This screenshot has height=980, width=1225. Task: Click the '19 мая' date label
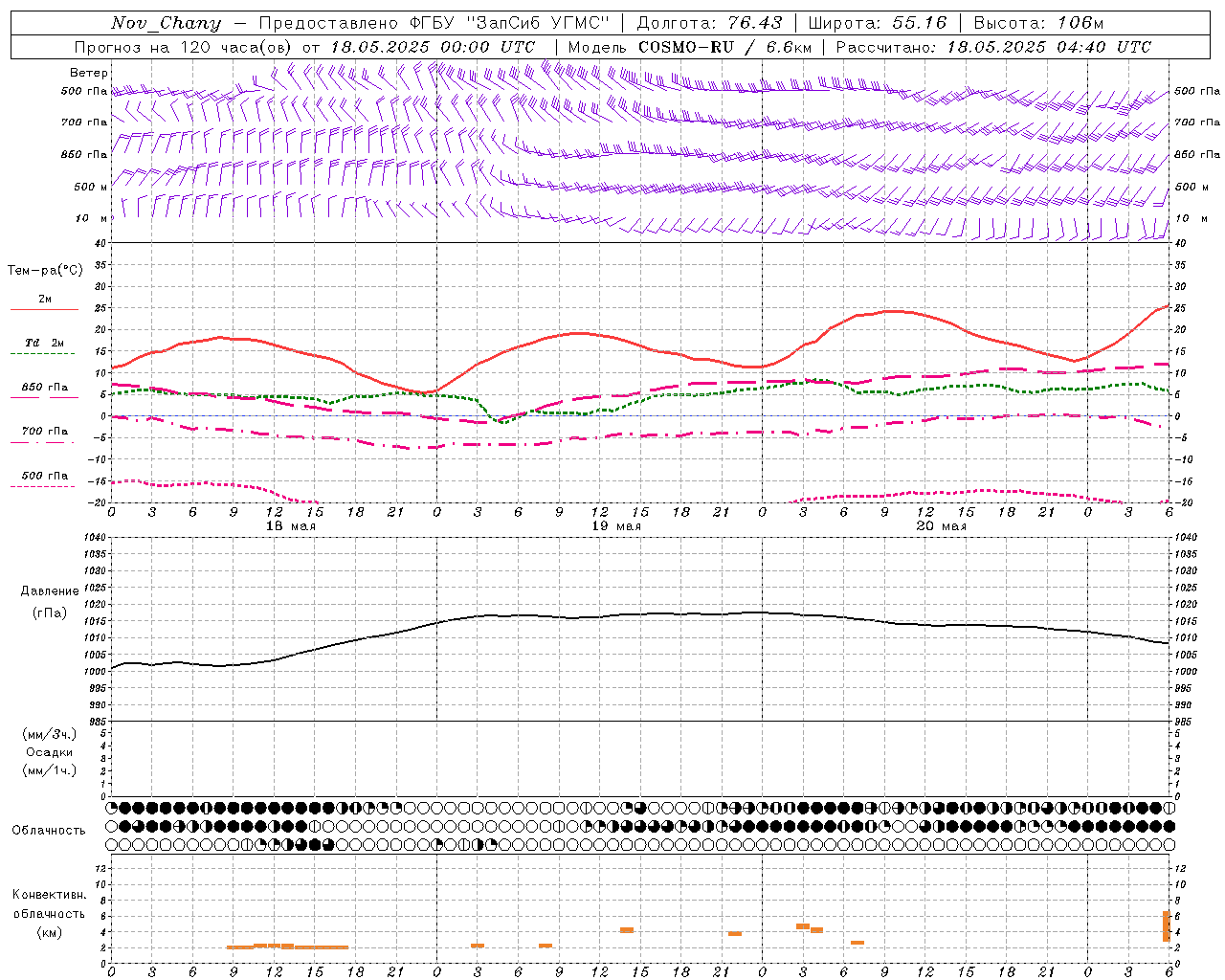tap(615, 526)
